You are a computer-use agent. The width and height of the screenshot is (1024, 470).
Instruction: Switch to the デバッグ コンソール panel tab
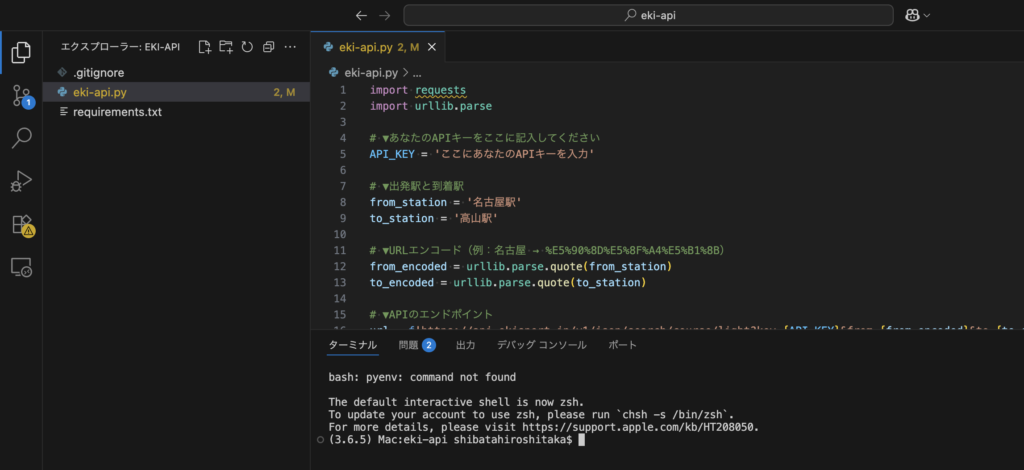[x=541, y=345]
